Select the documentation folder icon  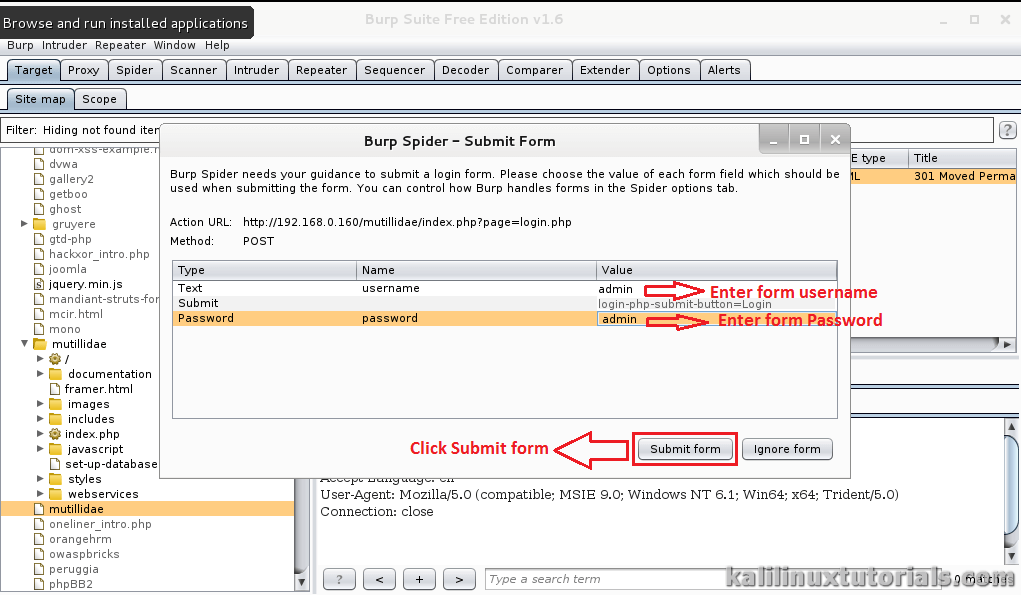54,374
